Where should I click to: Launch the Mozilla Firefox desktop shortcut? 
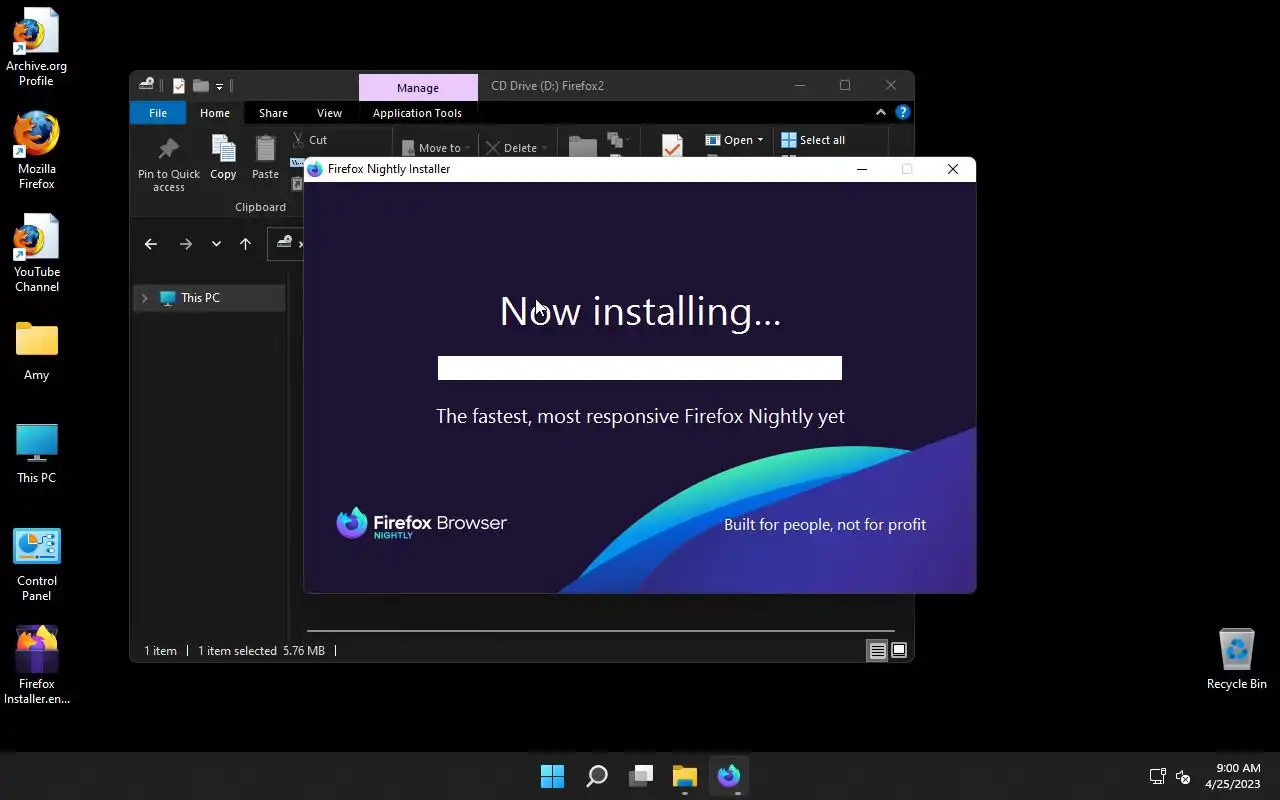(36, 151)
